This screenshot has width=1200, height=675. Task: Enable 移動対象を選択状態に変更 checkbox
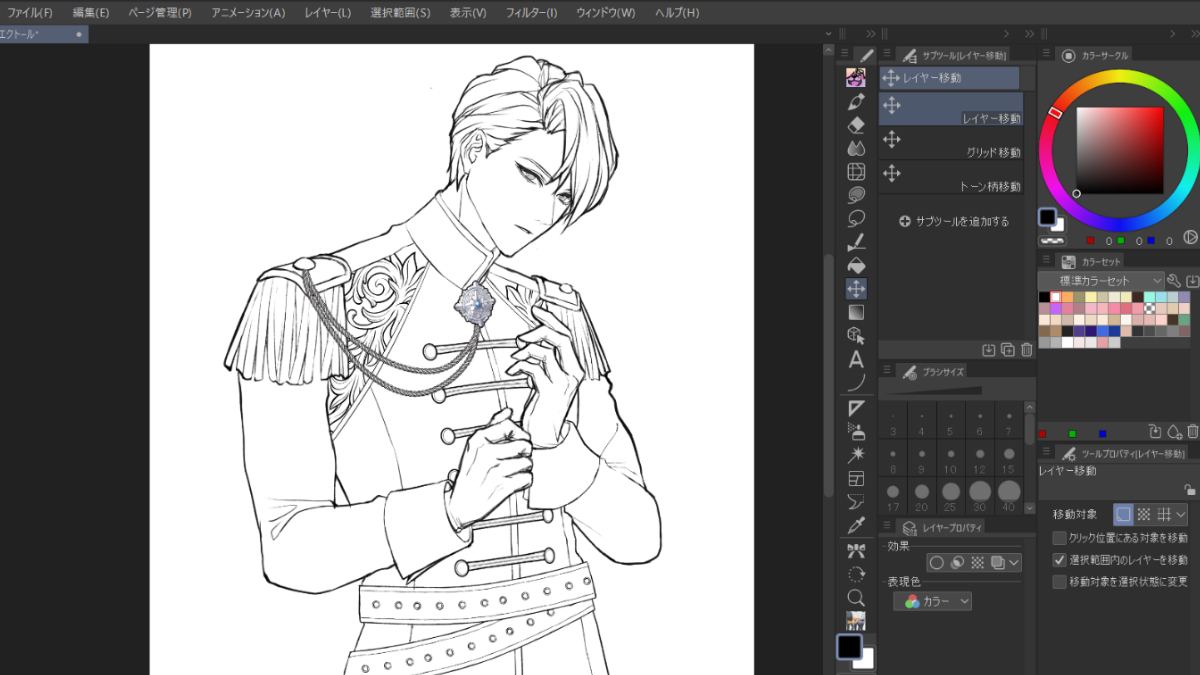[1060, 582]
